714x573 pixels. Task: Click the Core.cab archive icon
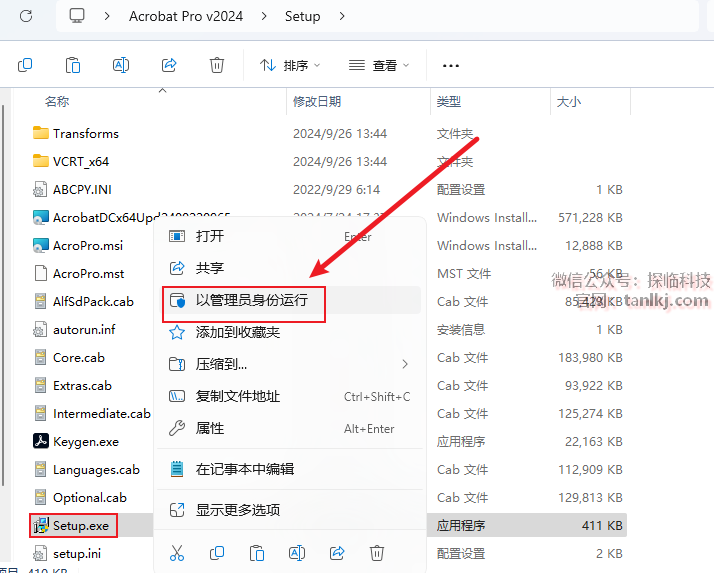point(41,358)
